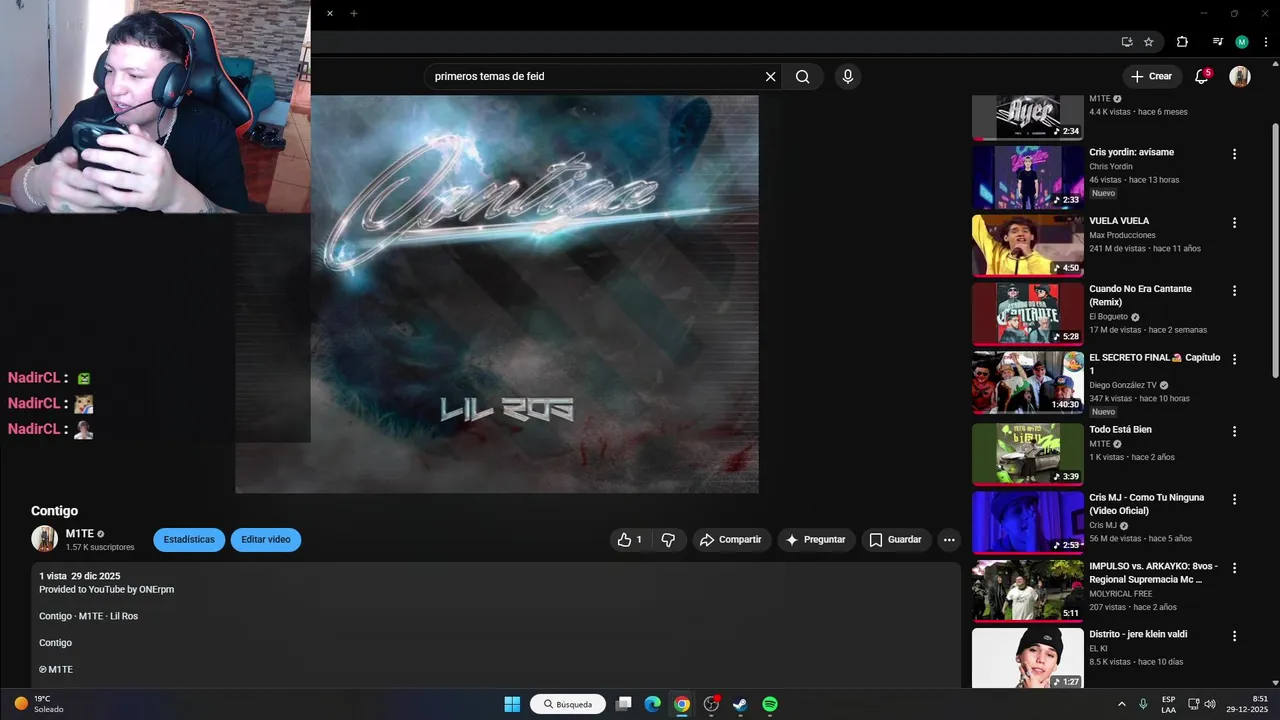Click the Preguntar button
Viewport: 1280px width, 720px height.
click(x=816, y=540)
